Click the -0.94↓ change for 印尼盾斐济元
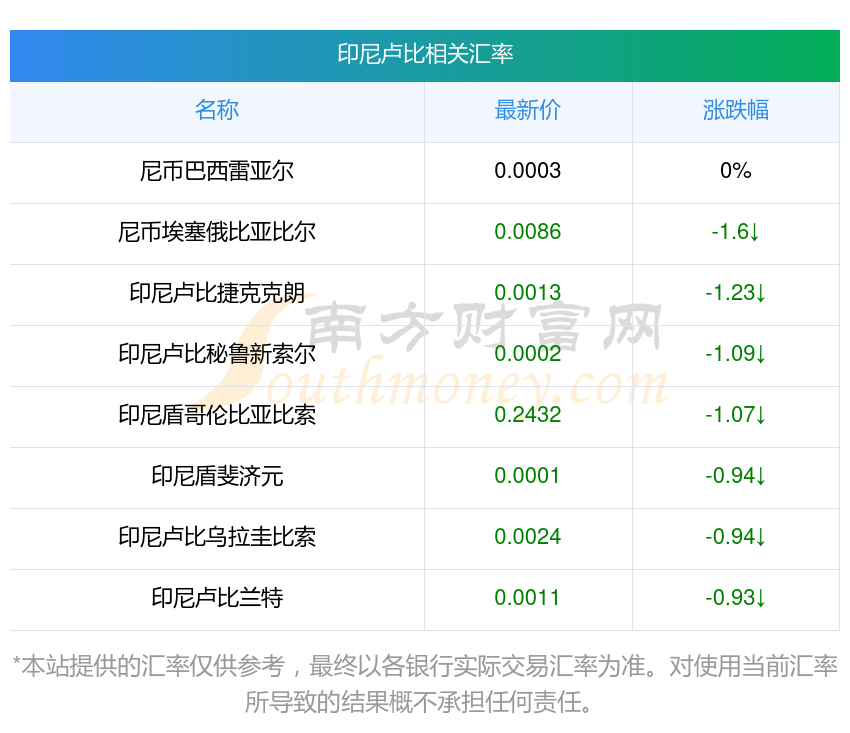Viewport: 850px width, 733px height. pyautogui.click(x=736, y=476)
